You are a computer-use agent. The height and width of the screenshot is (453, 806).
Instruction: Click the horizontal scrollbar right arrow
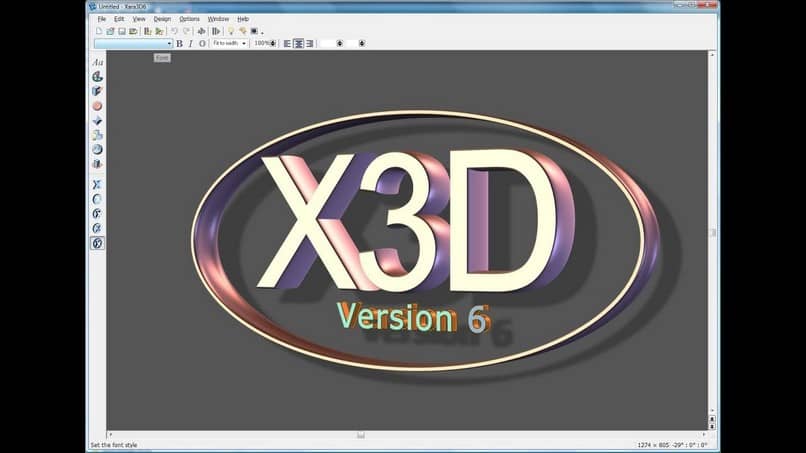point(704,435)
